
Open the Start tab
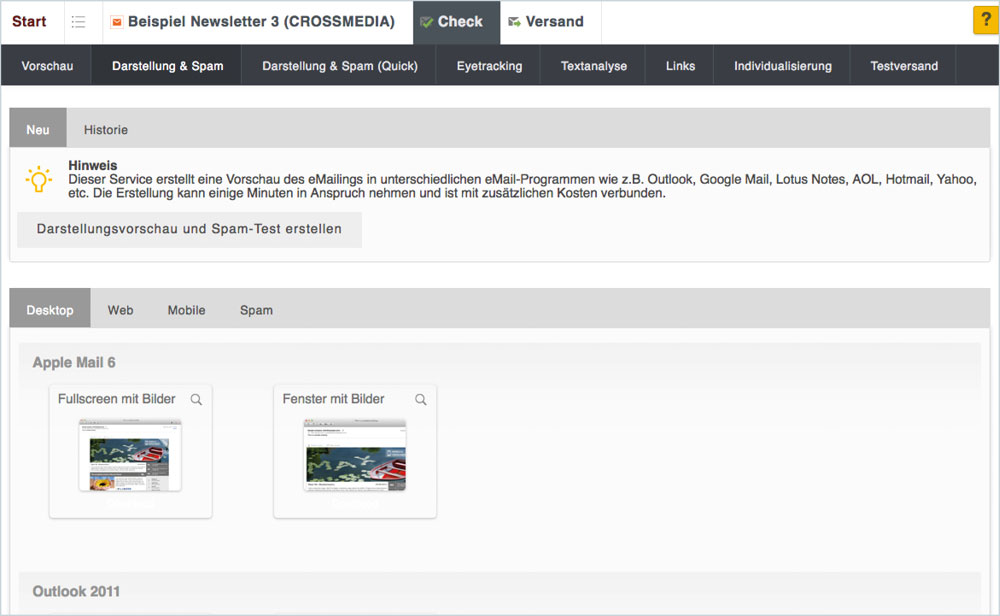coord(30,22)
